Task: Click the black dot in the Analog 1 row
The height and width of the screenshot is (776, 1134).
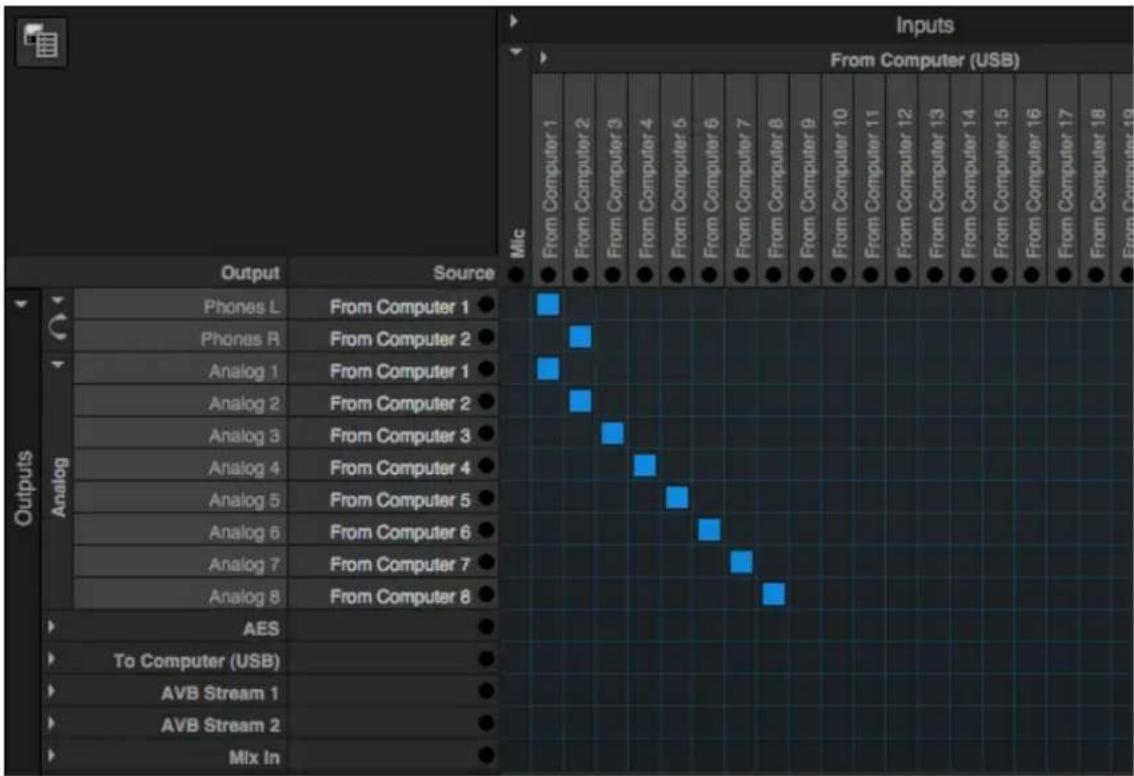Action: pos(487,370)
